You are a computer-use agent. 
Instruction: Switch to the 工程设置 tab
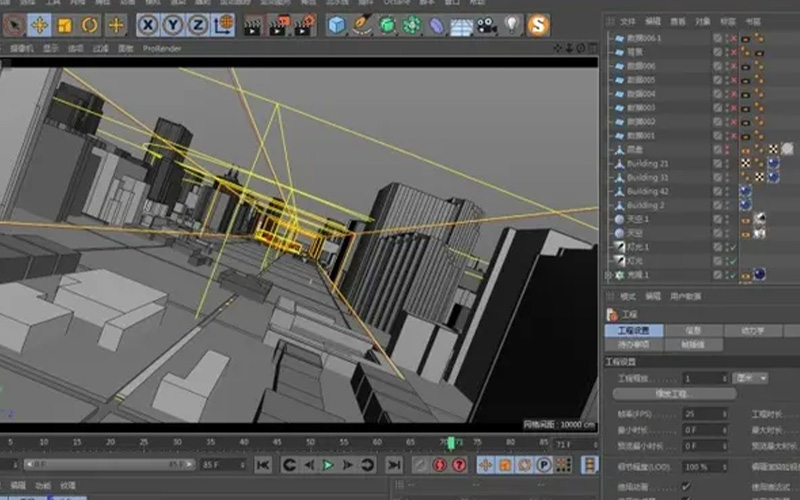pos(634,331)
